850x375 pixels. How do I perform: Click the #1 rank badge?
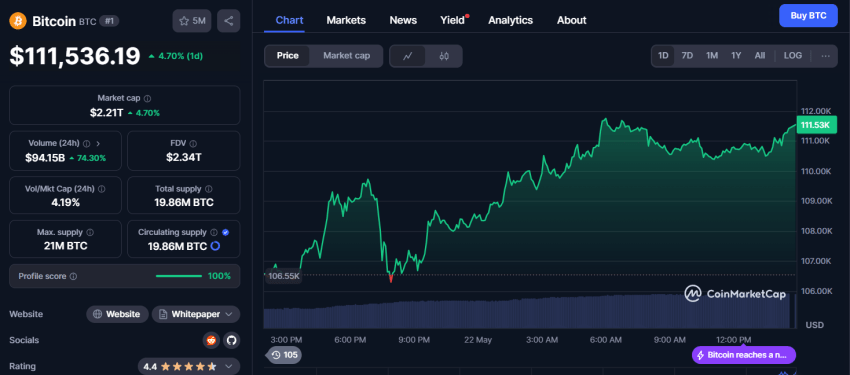(x=109, y=21)
